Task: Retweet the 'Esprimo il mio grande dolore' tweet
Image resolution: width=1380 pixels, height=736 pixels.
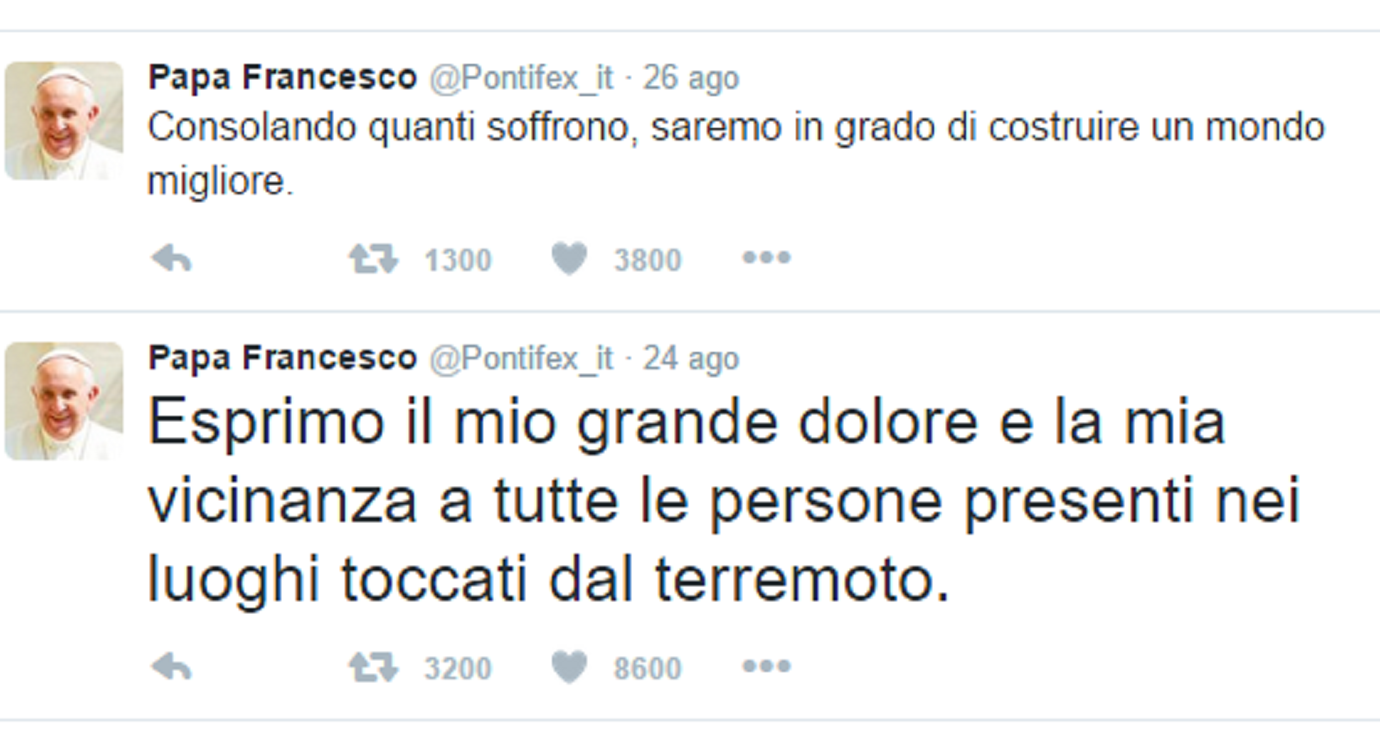Action: 373,667
